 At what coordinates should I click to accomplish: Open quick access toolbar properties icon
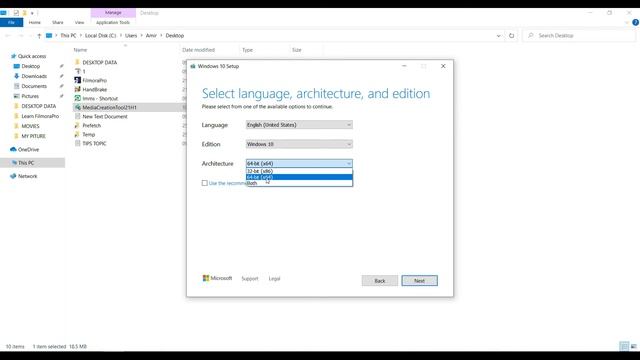tap(16, 13)
